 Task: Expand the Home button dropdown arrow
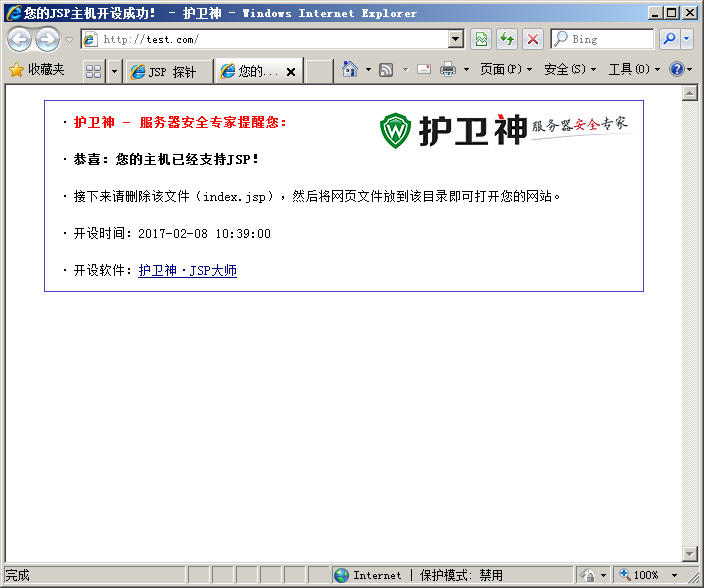(368, 70)
